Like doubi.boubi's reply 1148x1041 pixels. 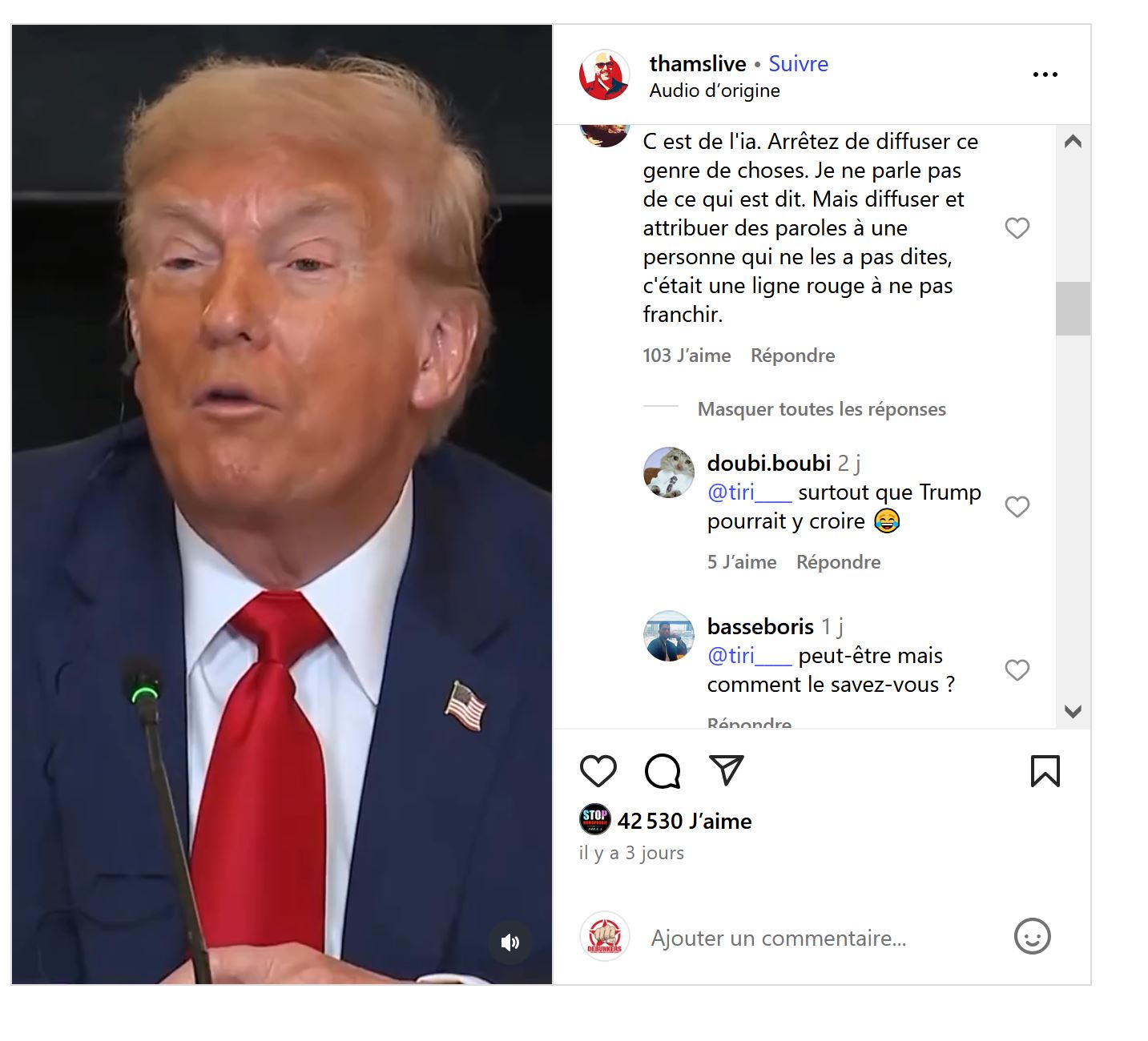[1017, 507]
